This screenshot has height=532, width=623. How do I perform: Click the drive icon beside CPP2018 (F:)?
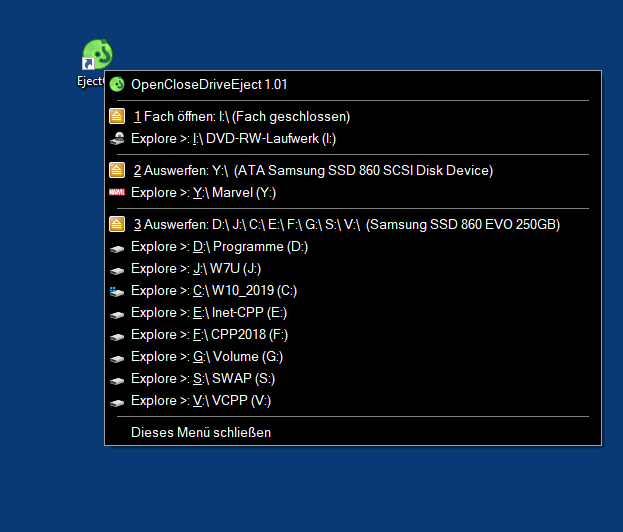[x=117, y=337]
